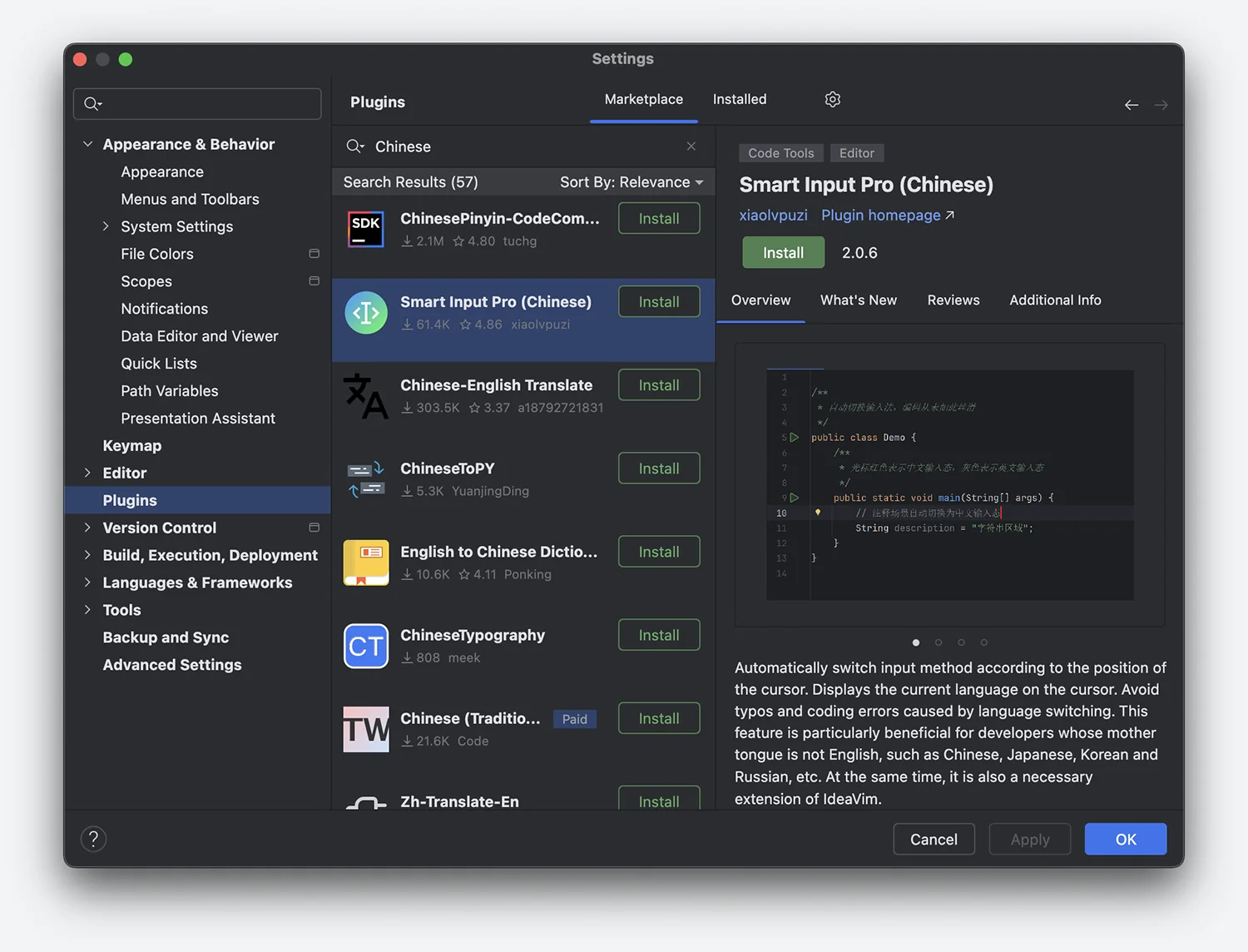Select the Overview tab
This screenshot has height=952, width=1248.
(x=760, y=300)
